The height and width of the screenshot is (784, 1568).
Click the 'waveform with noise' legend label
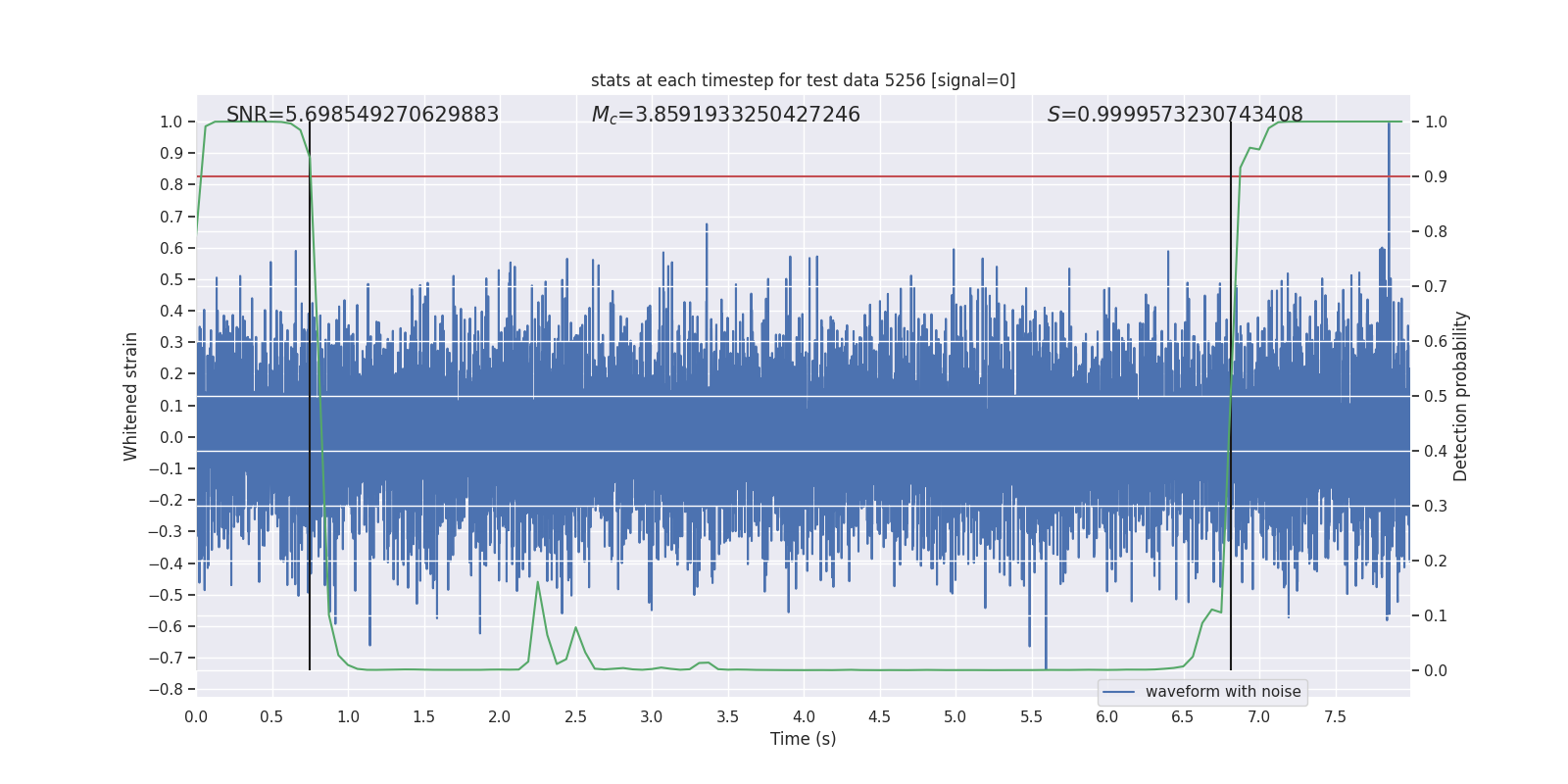[x=1223, y=692]
